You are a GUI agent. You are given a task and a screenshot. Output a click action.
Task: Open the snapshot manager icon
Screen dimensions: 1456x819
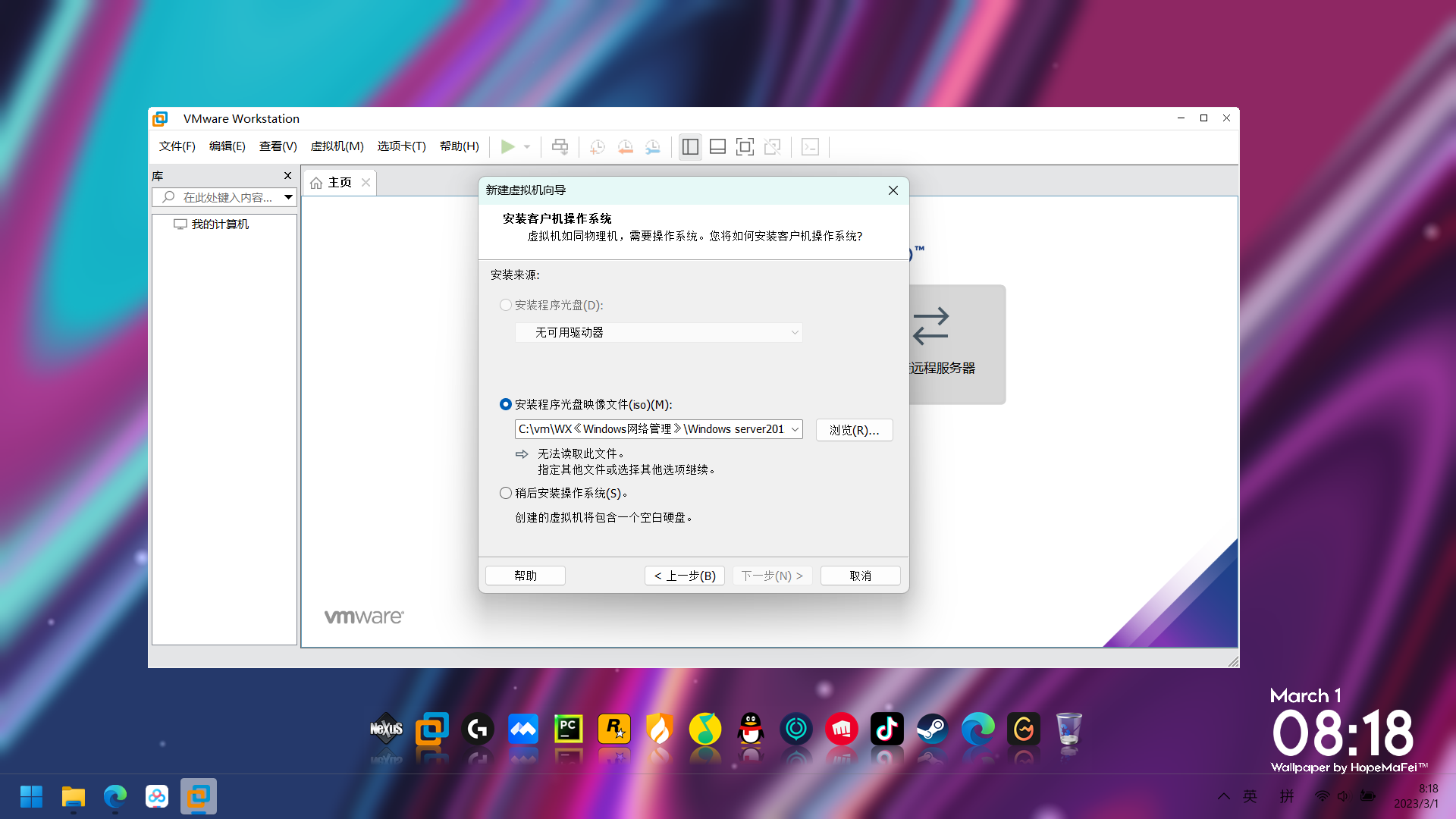coord(652,146)
